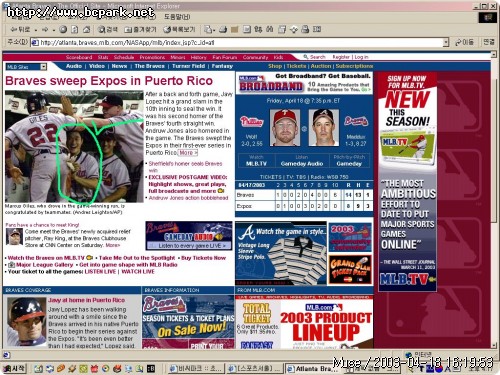Image resolution: width=500 pixels, height=375 pixels.
Task: Click the Mail icon in the IE toolbar
Action: [x=208, y=30]
